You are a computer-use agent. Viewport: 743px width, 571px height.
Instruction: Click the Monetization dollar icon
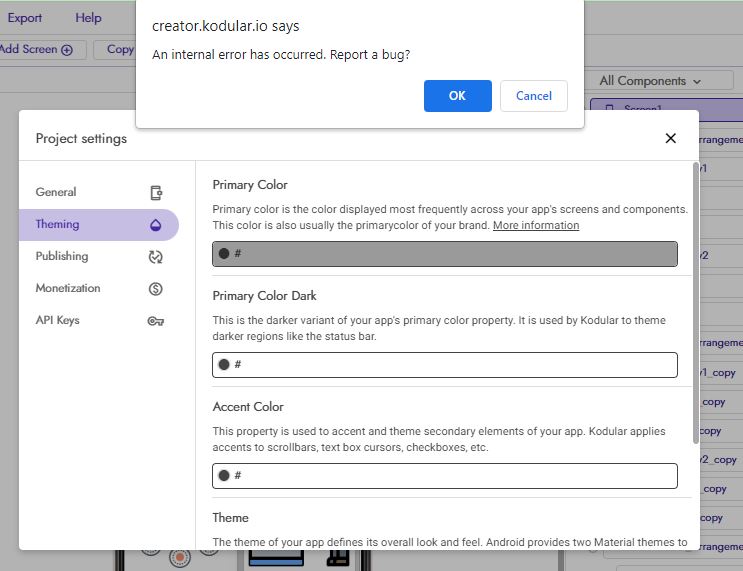(155, 289)
